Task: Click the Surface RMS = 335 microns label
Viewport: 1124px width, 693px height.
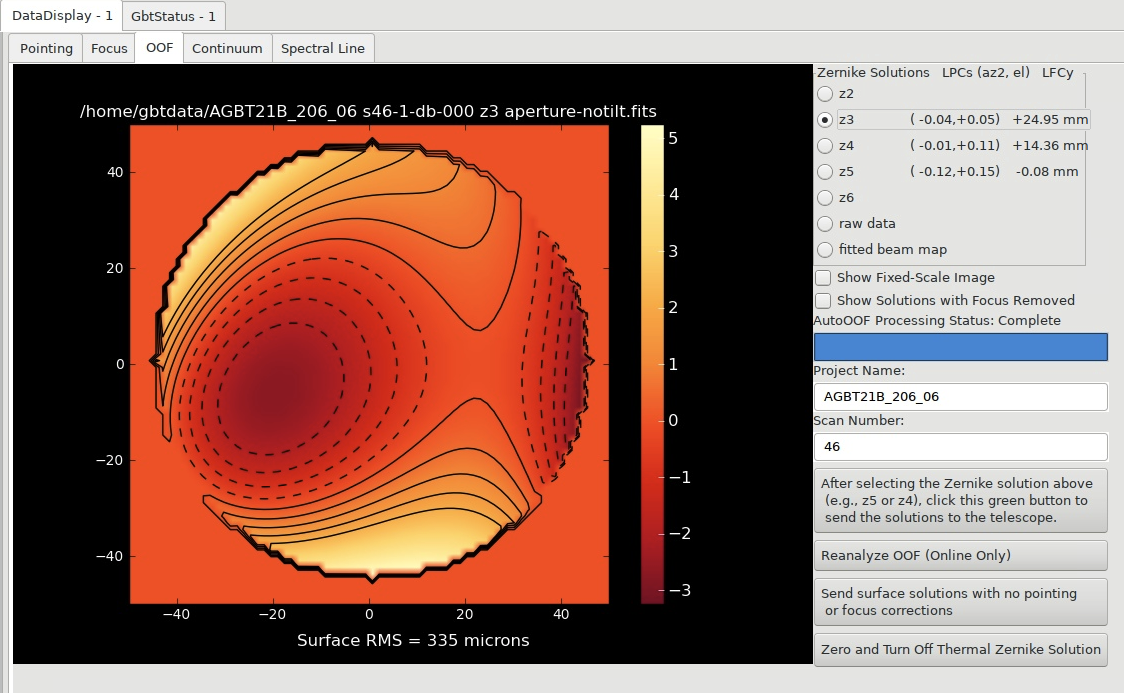Action: point(413,640)
